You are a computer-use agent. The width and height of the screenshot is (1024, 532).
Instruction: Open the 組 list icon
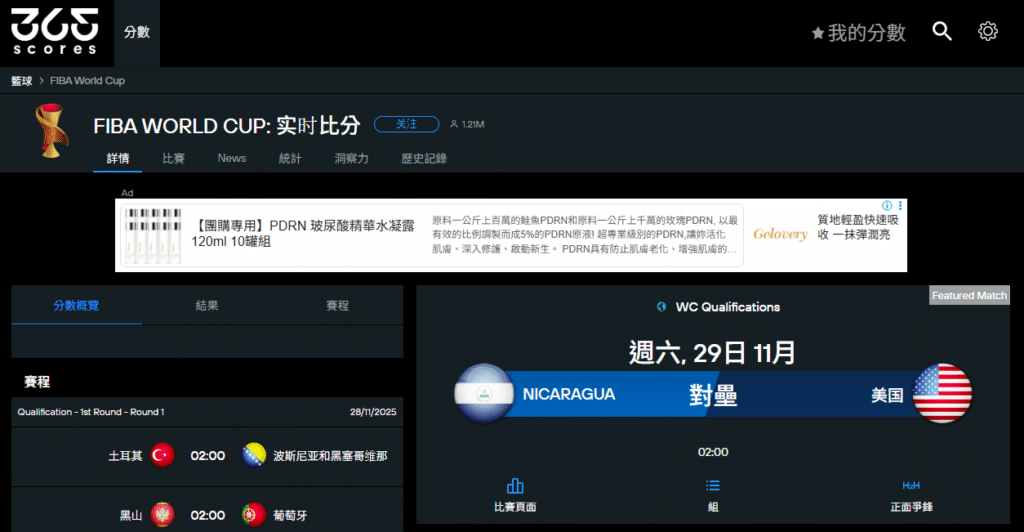(x=713, y=487)
